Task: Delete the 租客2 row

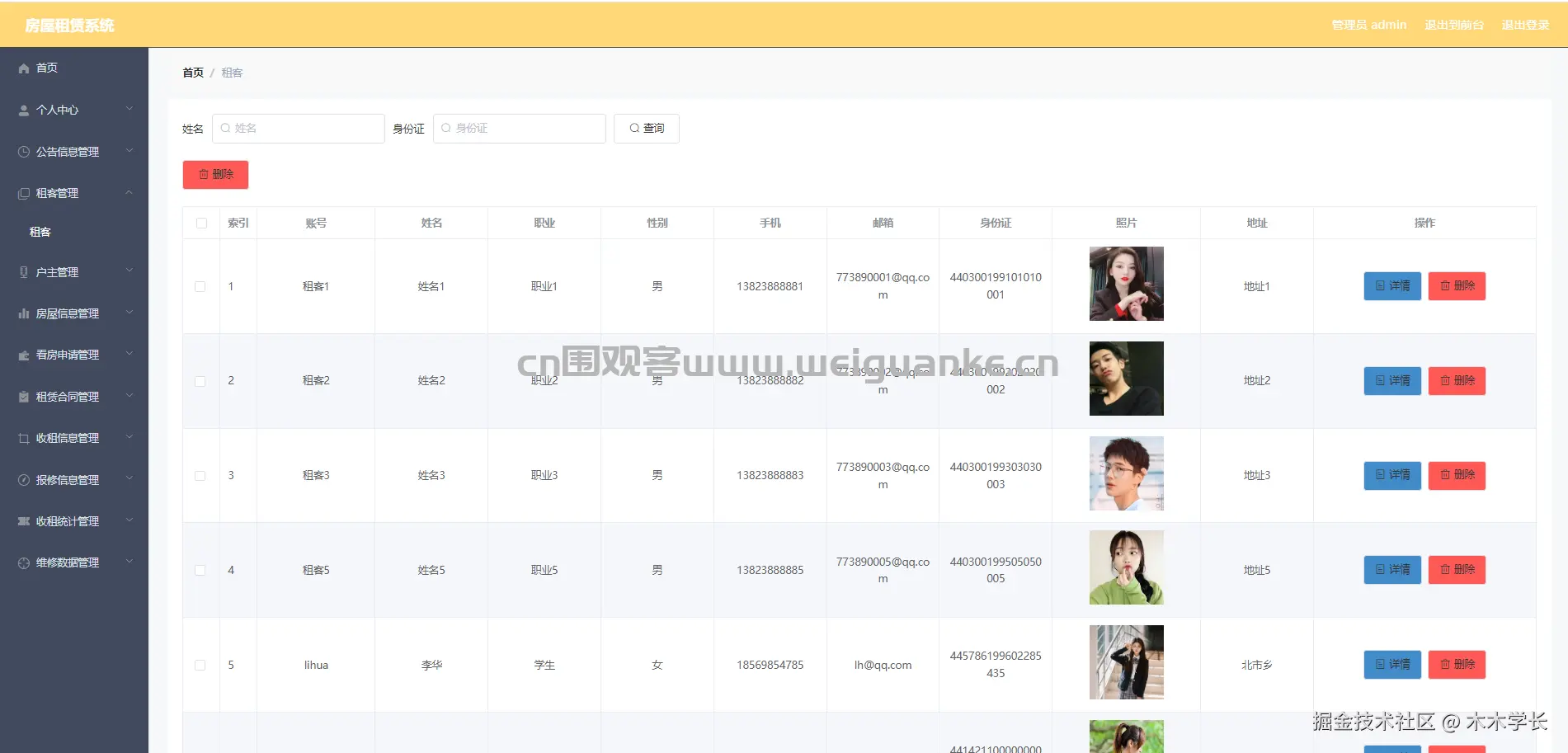Action: tap(1457, 381)
